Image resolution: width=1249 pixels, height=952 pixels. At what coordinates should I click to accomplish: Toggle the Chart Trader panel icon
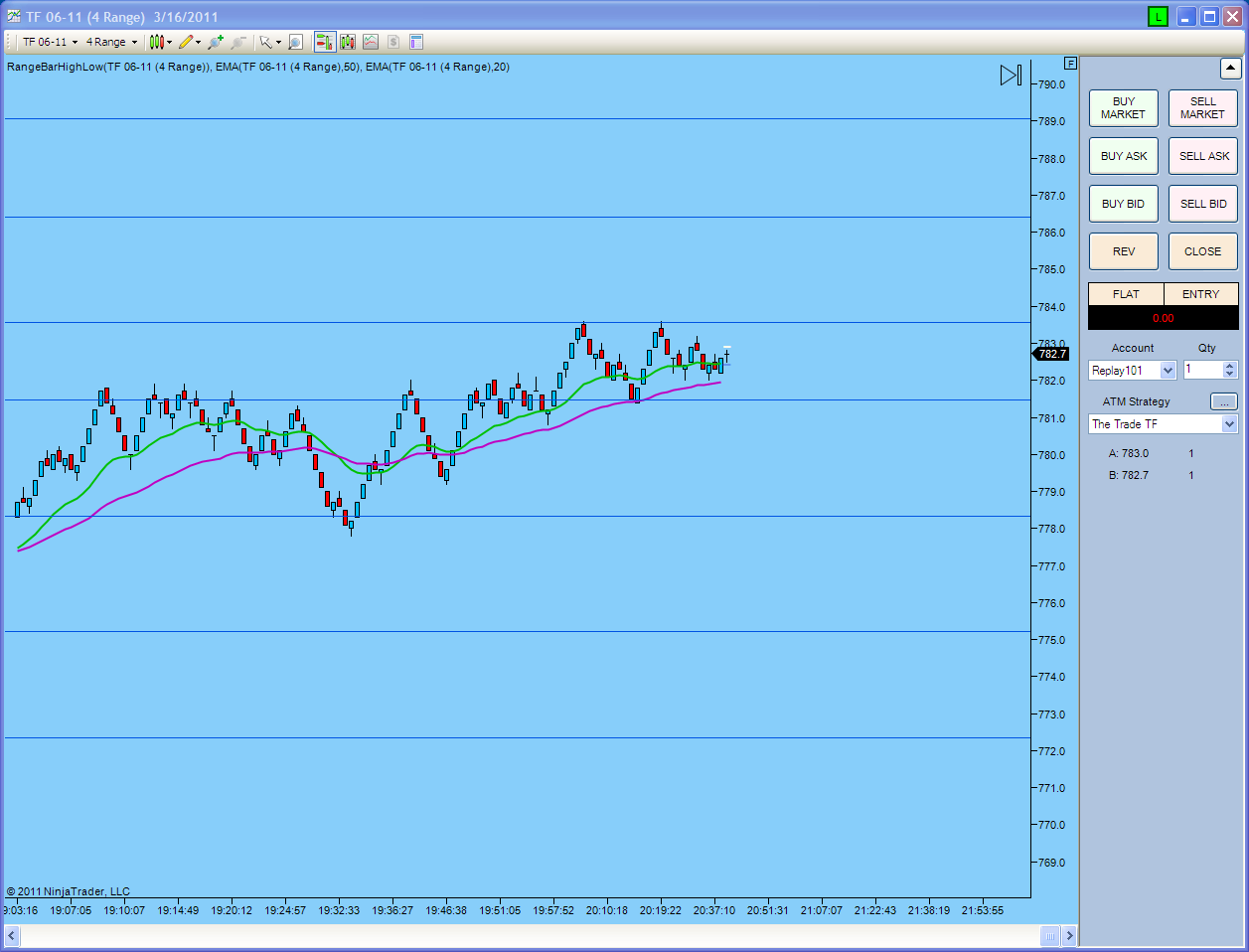(325, 42)
